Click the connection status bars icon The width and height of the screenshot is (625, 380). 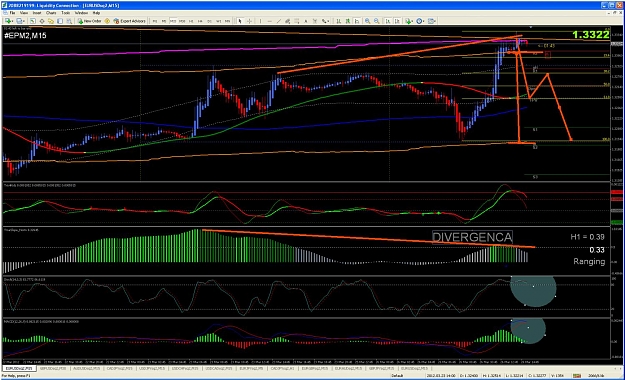(577, 375)
